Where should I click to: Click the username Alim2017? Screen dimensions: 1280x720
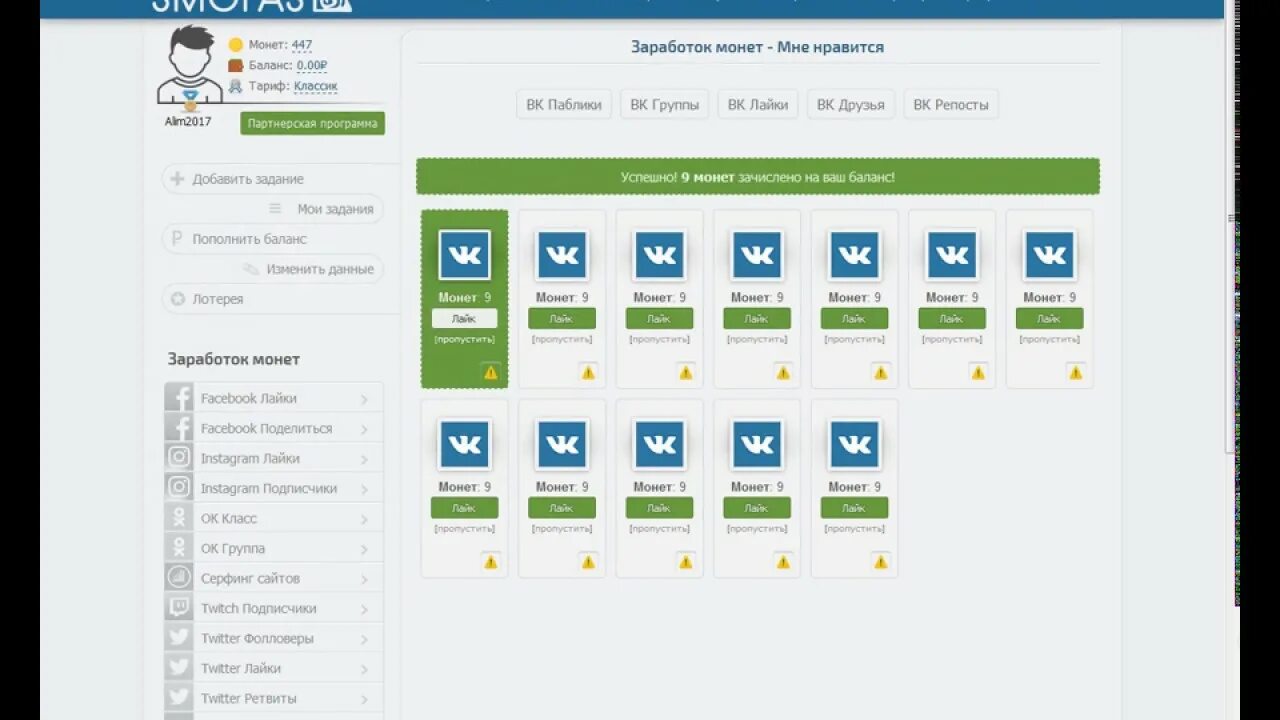tap(188, 122)
